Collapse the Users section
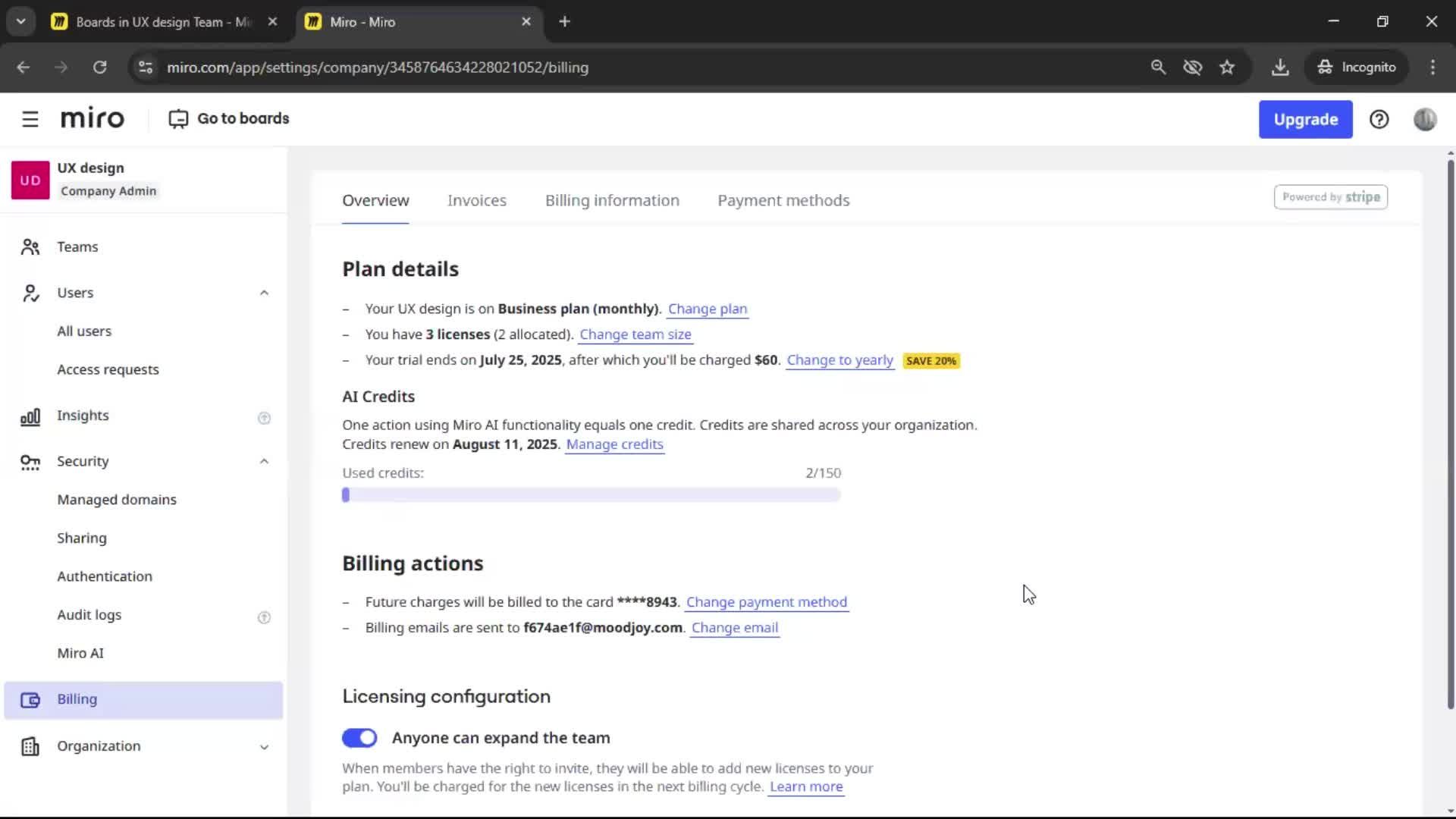Viewport: 1456px width, 819px height. pyautogui.click(x=264, y=293)
